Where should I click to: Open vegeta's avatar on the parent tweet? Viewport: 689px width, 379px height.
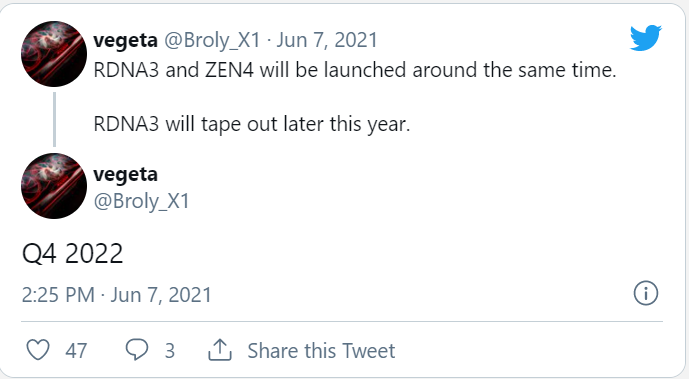(x=54, y=54)
